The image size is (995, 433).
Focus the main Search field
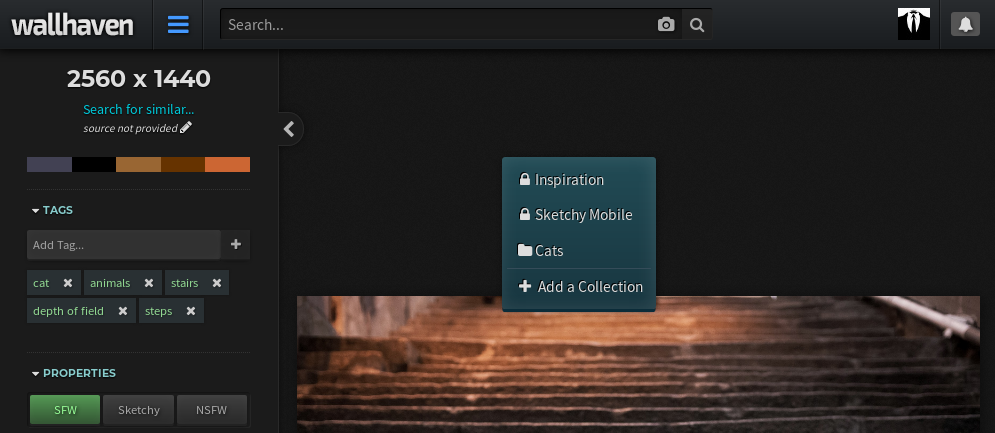point(438,25)
